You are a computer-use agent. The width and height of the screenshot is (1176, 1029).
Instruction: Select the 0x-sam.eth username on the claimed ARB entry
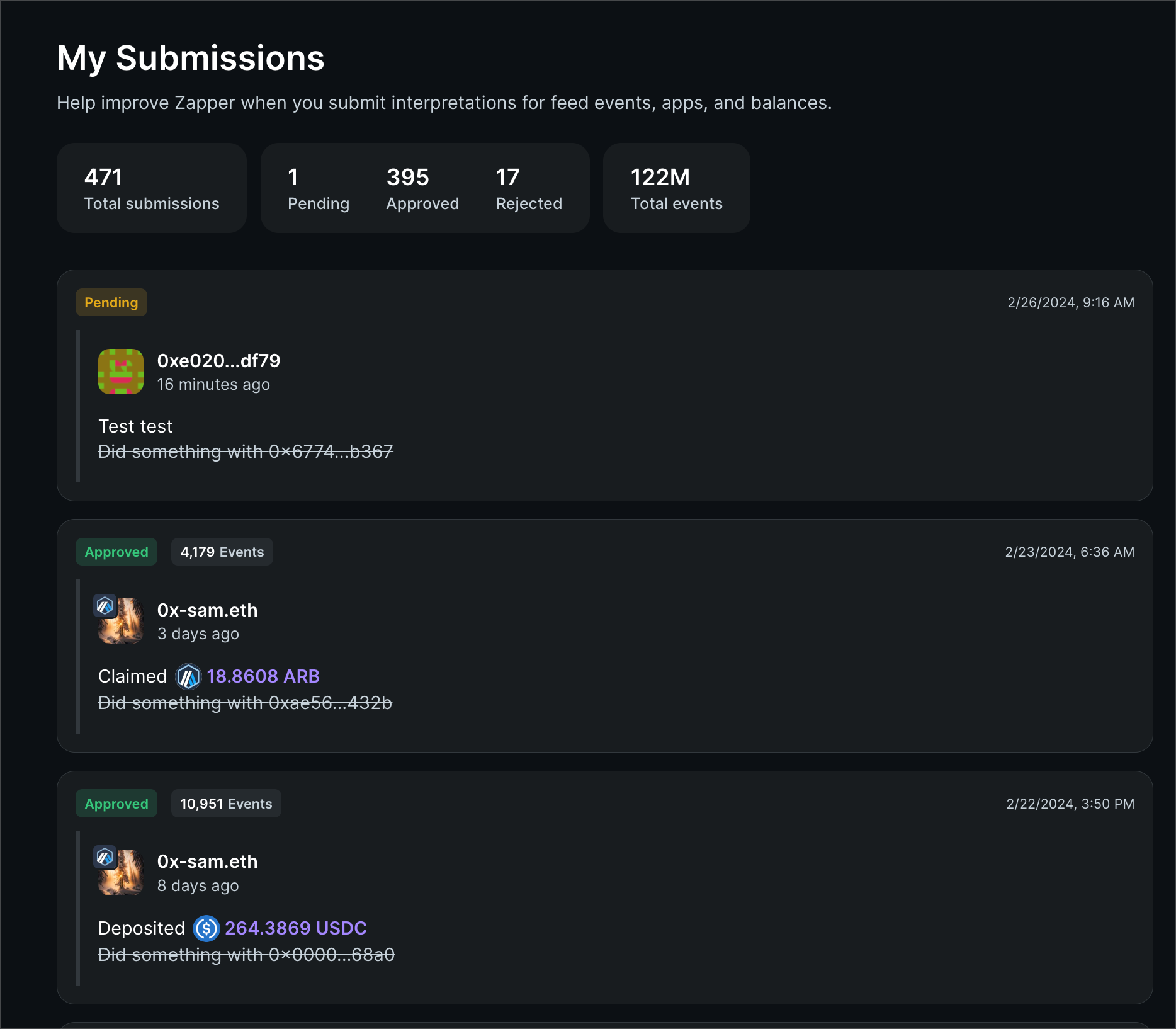click(207, 610)
